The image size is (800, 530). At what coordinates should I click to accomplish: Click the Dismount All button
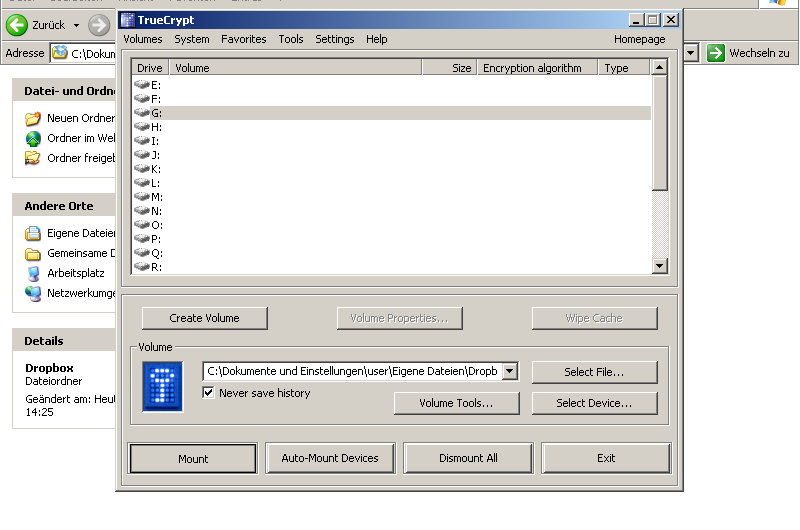pos(468,458)
